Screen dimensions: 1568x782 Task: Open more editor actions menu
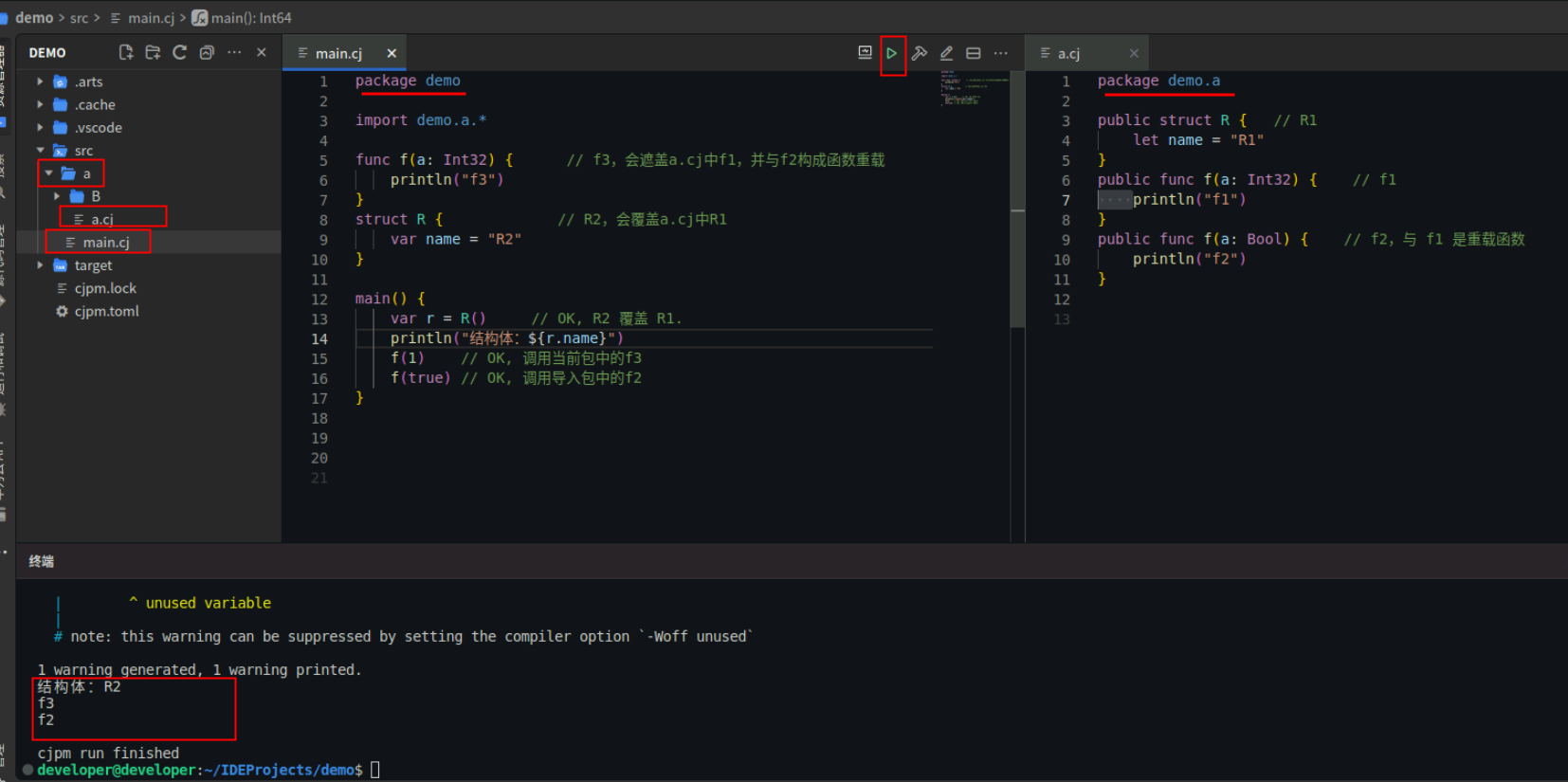tap(1001, 54)
